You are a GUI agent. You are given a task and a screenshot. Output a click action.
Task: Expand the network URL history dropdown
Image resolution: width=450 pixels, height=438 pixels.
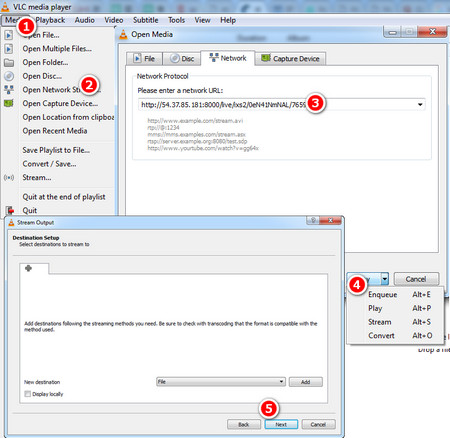(x=420, y=105)
